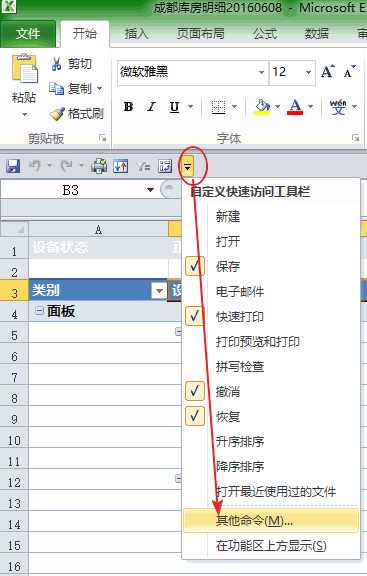The width and height of the screenshot is (367, 576).
Task: Click the Excel application icon in title bar
Action: coord(9,6)
